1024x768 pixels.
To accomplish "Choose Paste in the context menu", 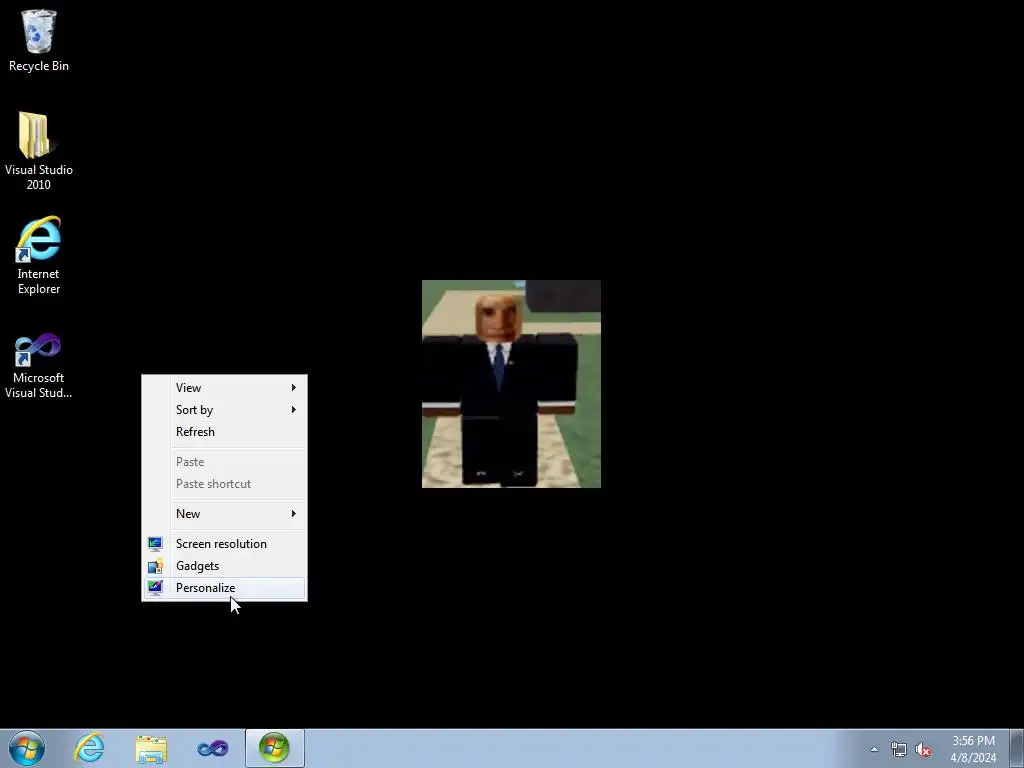I will pos(224,462).
